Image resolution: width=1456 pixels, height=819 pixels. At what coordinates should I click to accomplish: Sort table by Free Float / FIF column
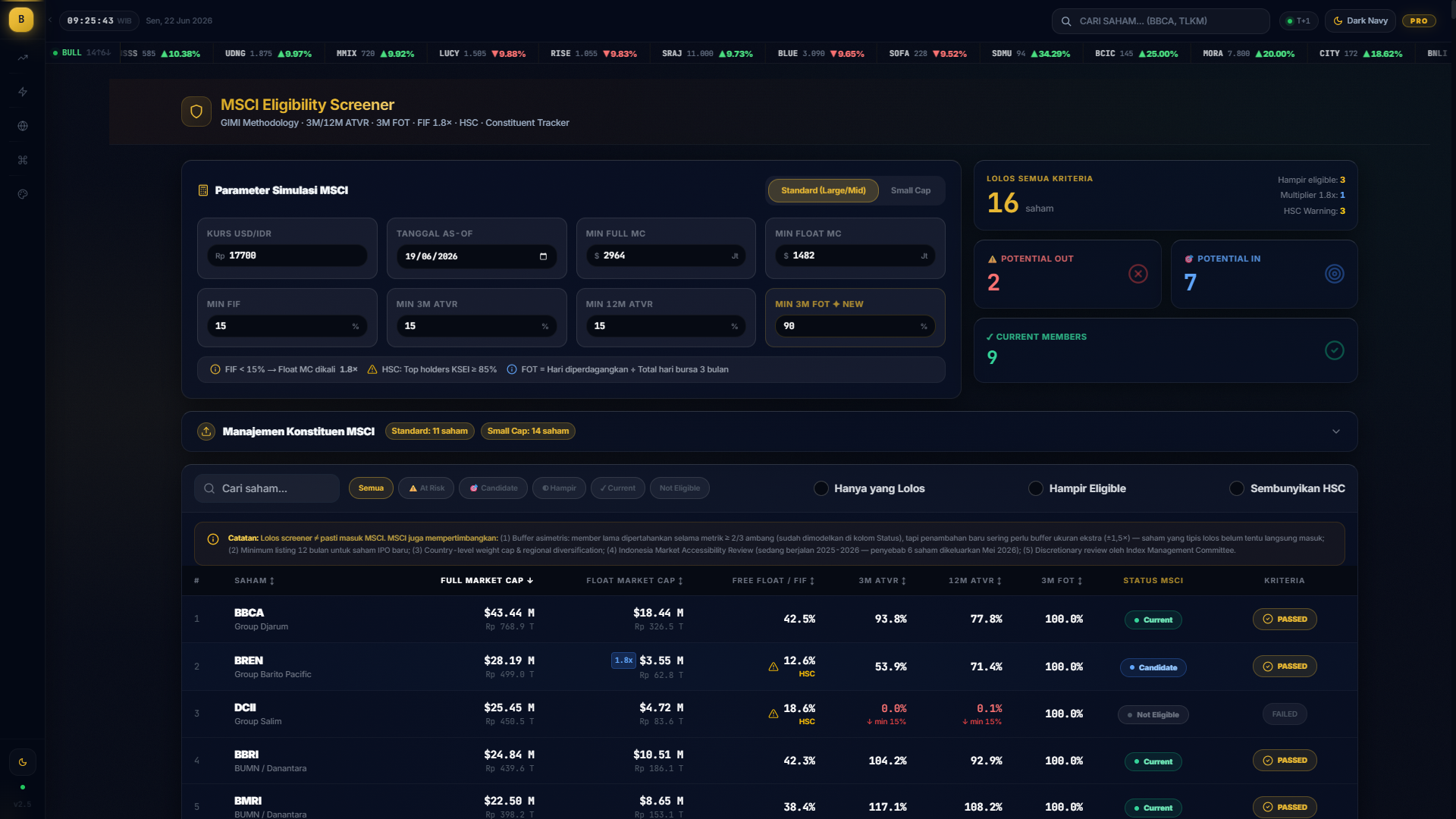pyautogui.click(x=773, y=581)
